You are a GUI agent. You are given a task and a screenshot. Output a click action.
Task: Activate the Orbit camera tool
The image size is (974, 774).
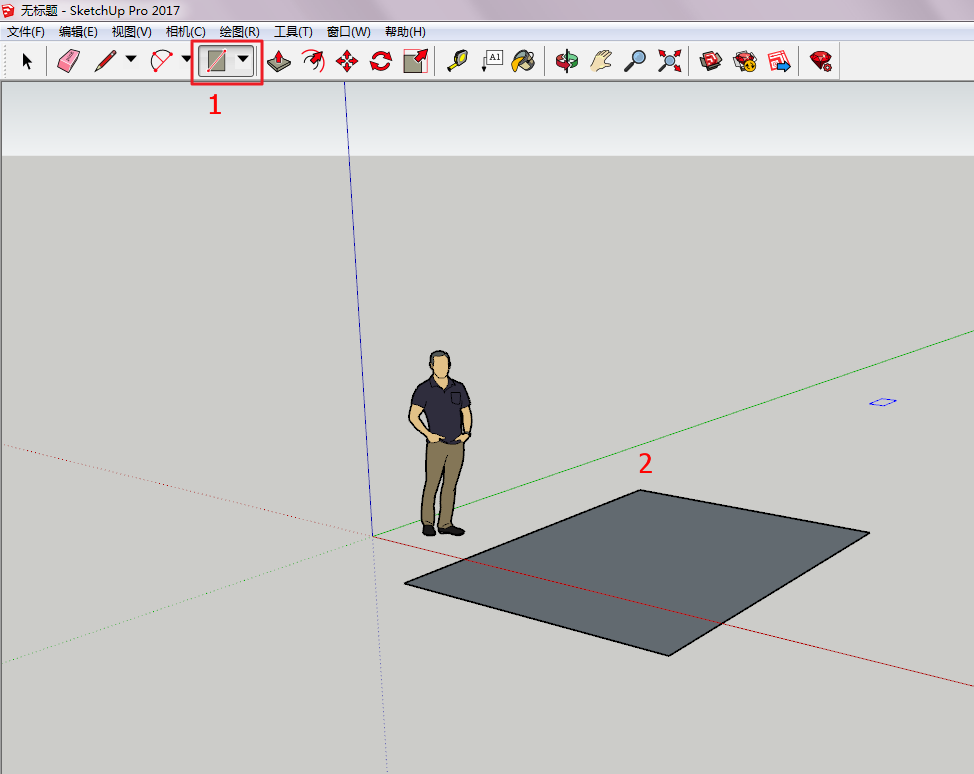pyautogui.click(x=567, y=62)
